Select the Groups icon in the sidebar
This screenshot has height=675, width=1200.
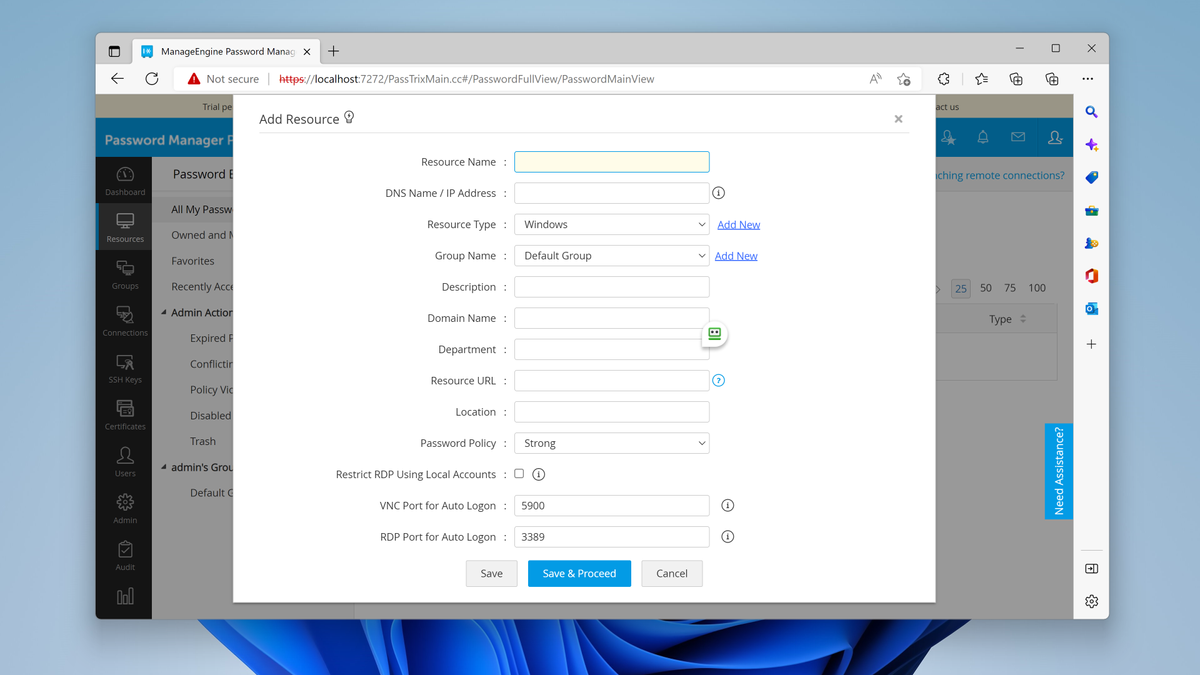tap(124, 273)
